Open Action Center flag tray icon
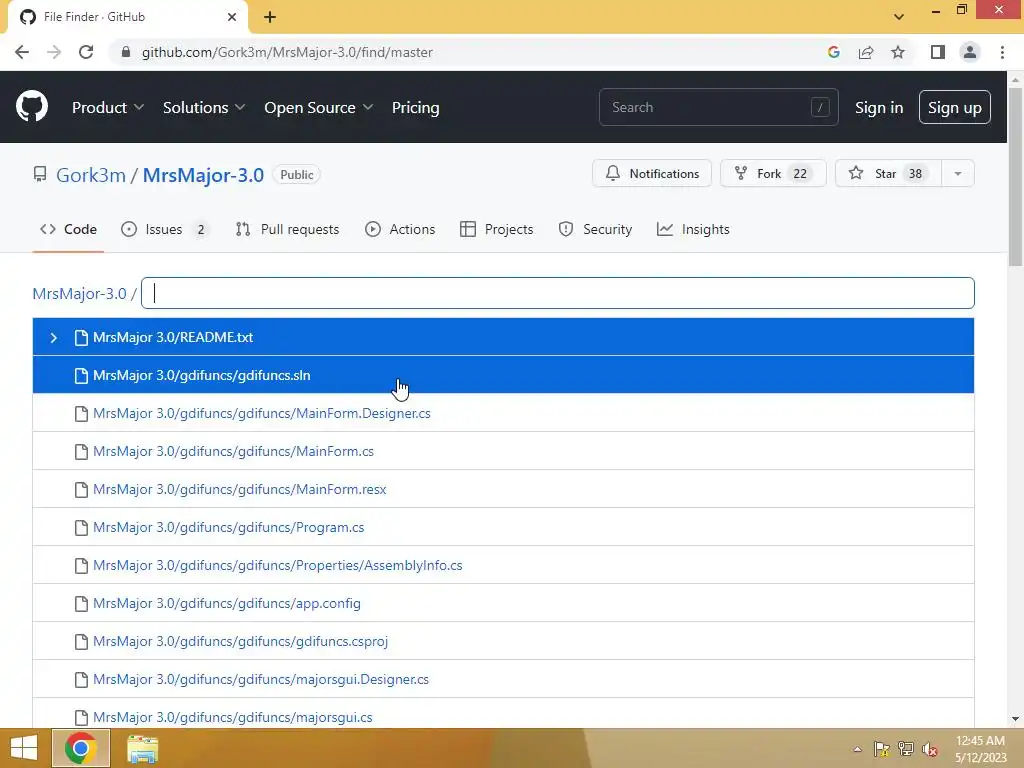This screenshot has height=768, width=1024. 882,749
